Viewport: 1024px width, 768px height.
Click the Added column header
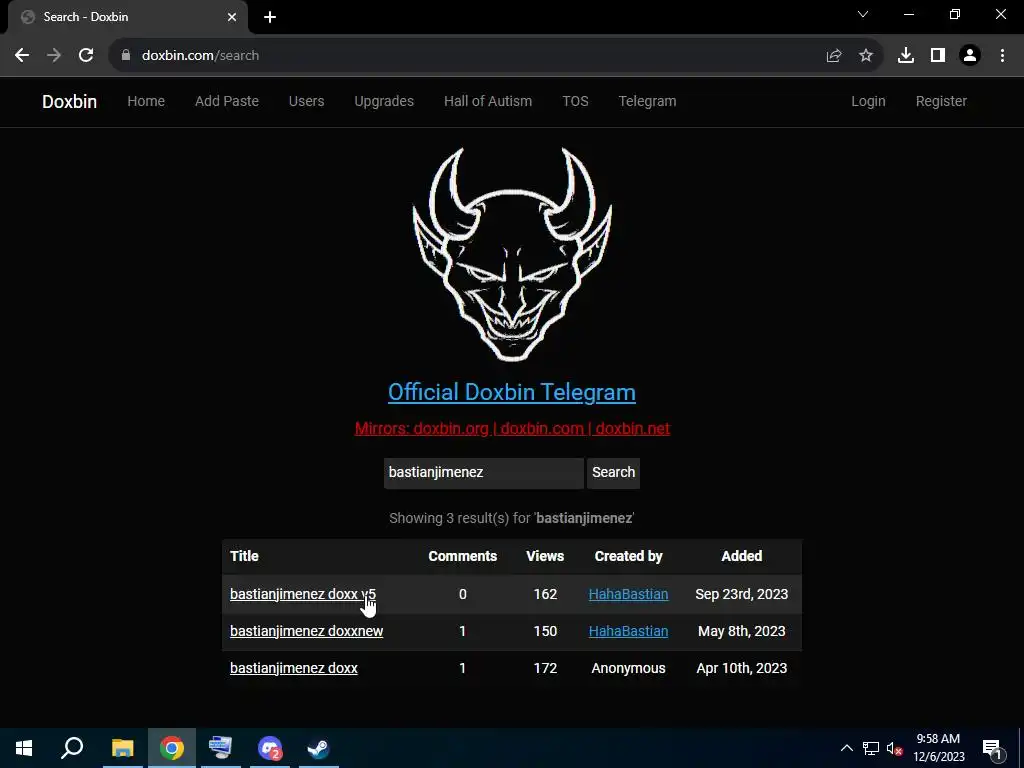[741, 556]
